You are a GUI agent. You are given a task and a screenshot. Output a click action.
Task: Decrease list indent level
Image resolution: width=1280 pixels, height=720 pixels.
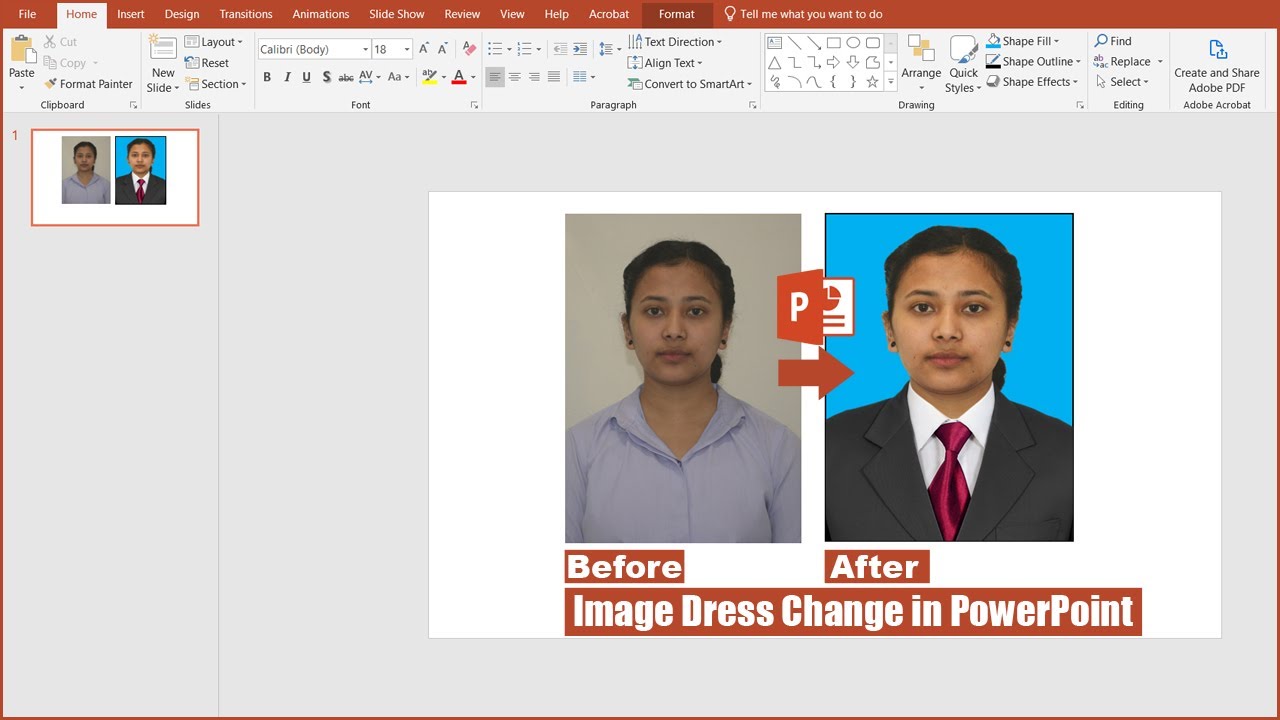coord(559,49)
